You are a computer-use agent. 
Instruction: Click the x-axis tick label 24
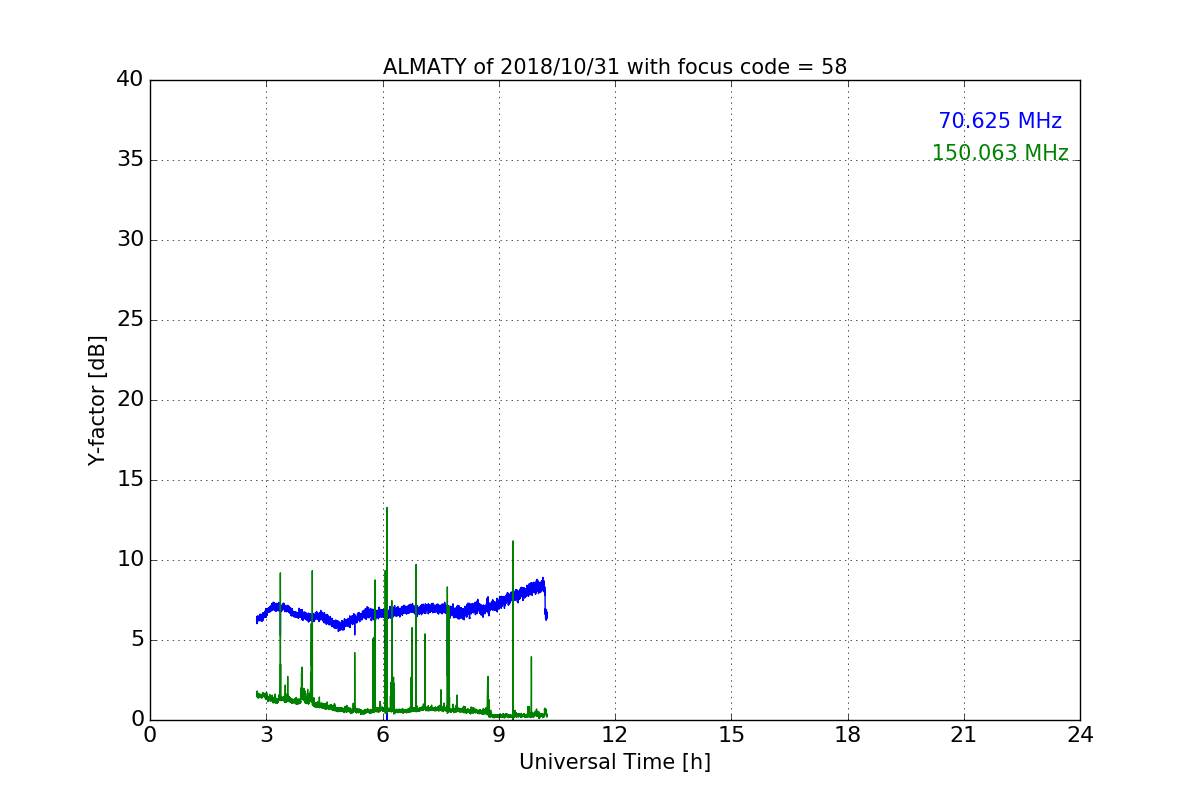(1080, 734)
